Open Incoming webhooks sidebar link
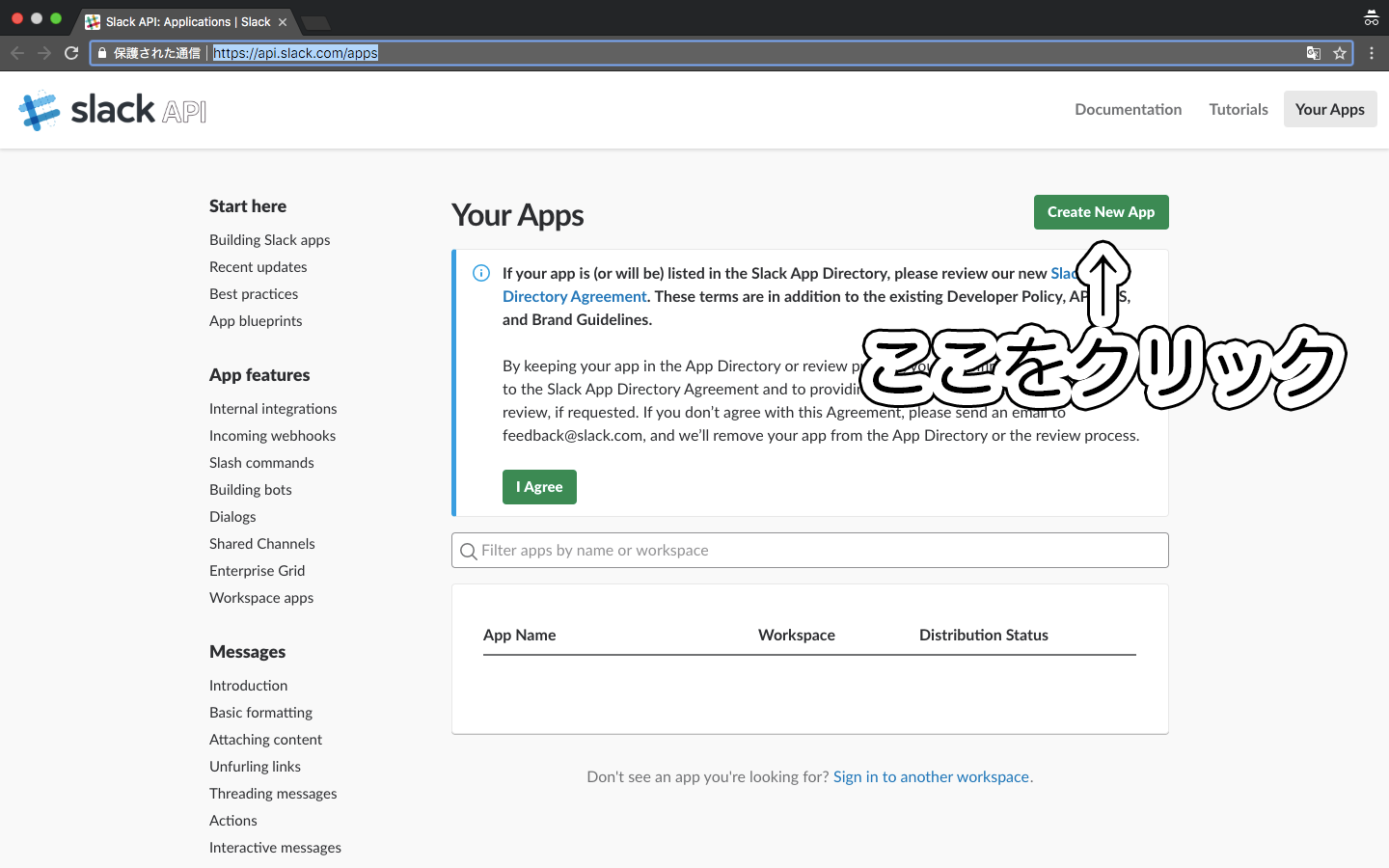 [x=273, y=436]
